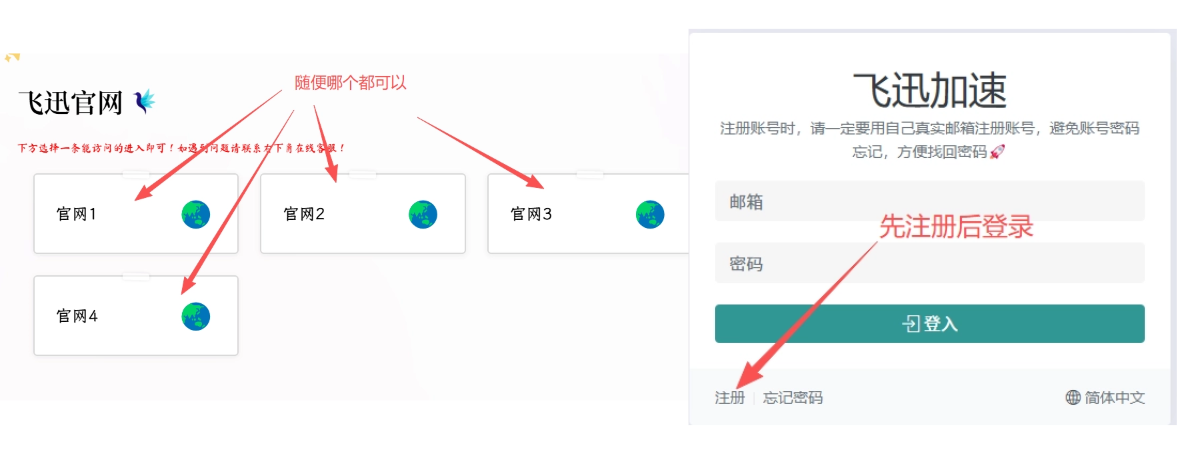
Task: Click the globe icon on 官网3 card
Action: pyautogui.click(x=650, y=214)
